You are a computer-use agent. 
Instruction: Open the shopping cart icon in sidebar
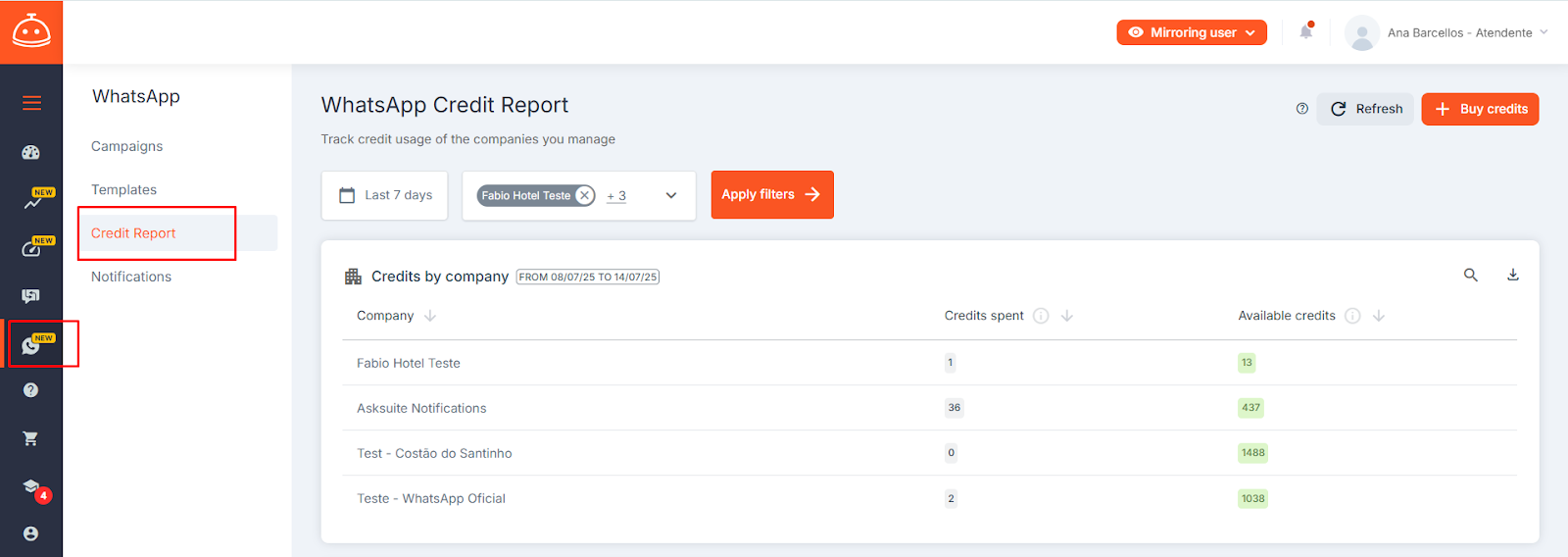(x=31, y=438)
